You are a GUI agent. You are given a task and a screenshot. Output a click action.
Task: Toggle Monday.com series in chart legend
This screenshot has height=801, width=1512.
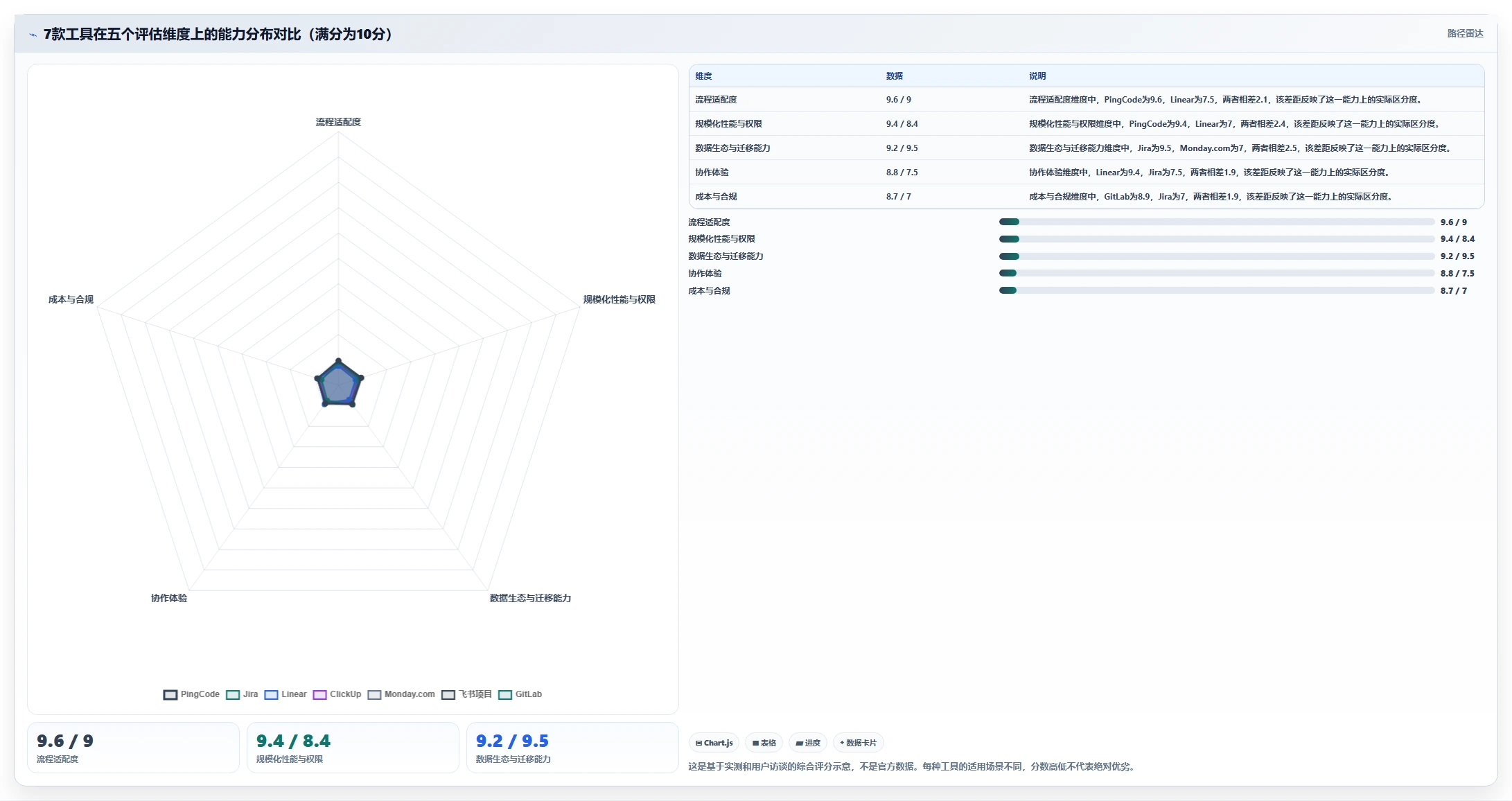[x=401, y=694]
